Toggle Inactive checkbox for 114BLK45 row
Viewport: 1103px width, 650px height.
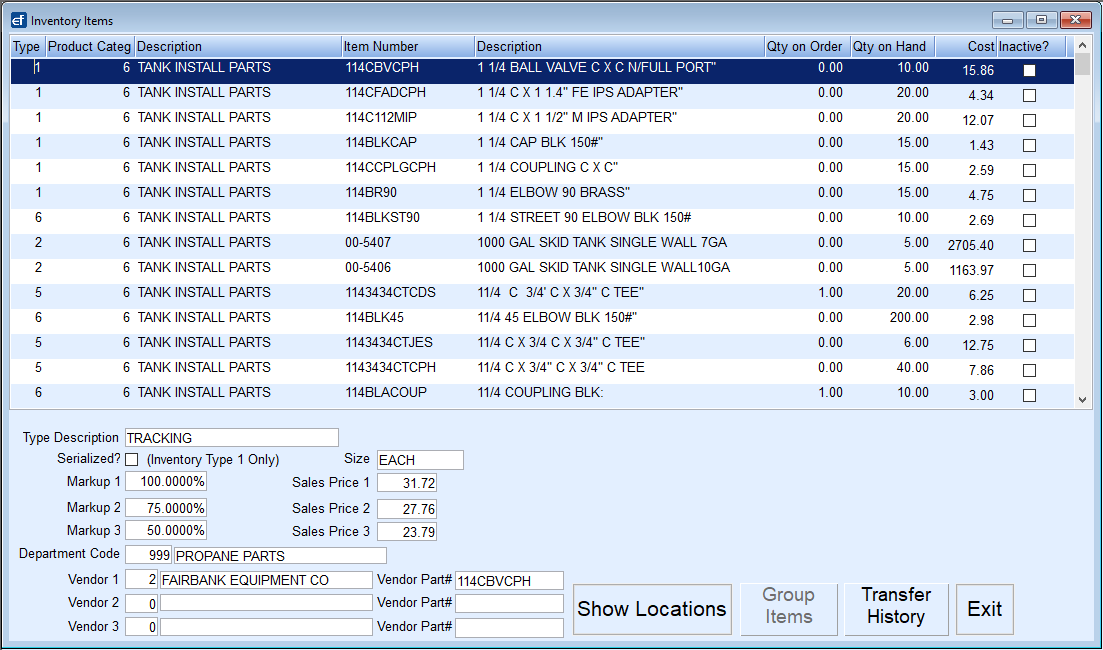point(1029,320)
